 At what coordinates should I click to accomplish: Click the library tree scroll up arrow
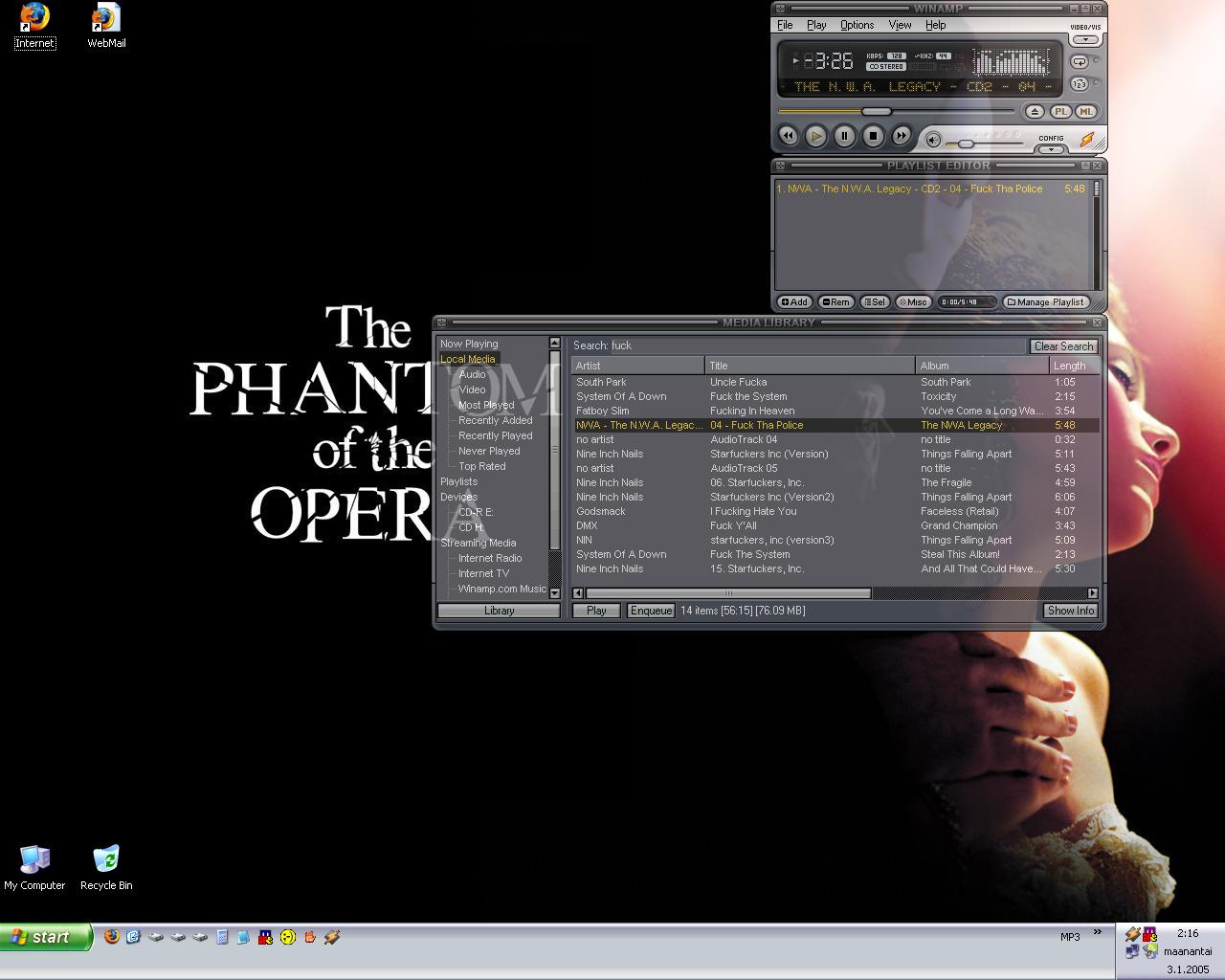click(x=554, y=343)
